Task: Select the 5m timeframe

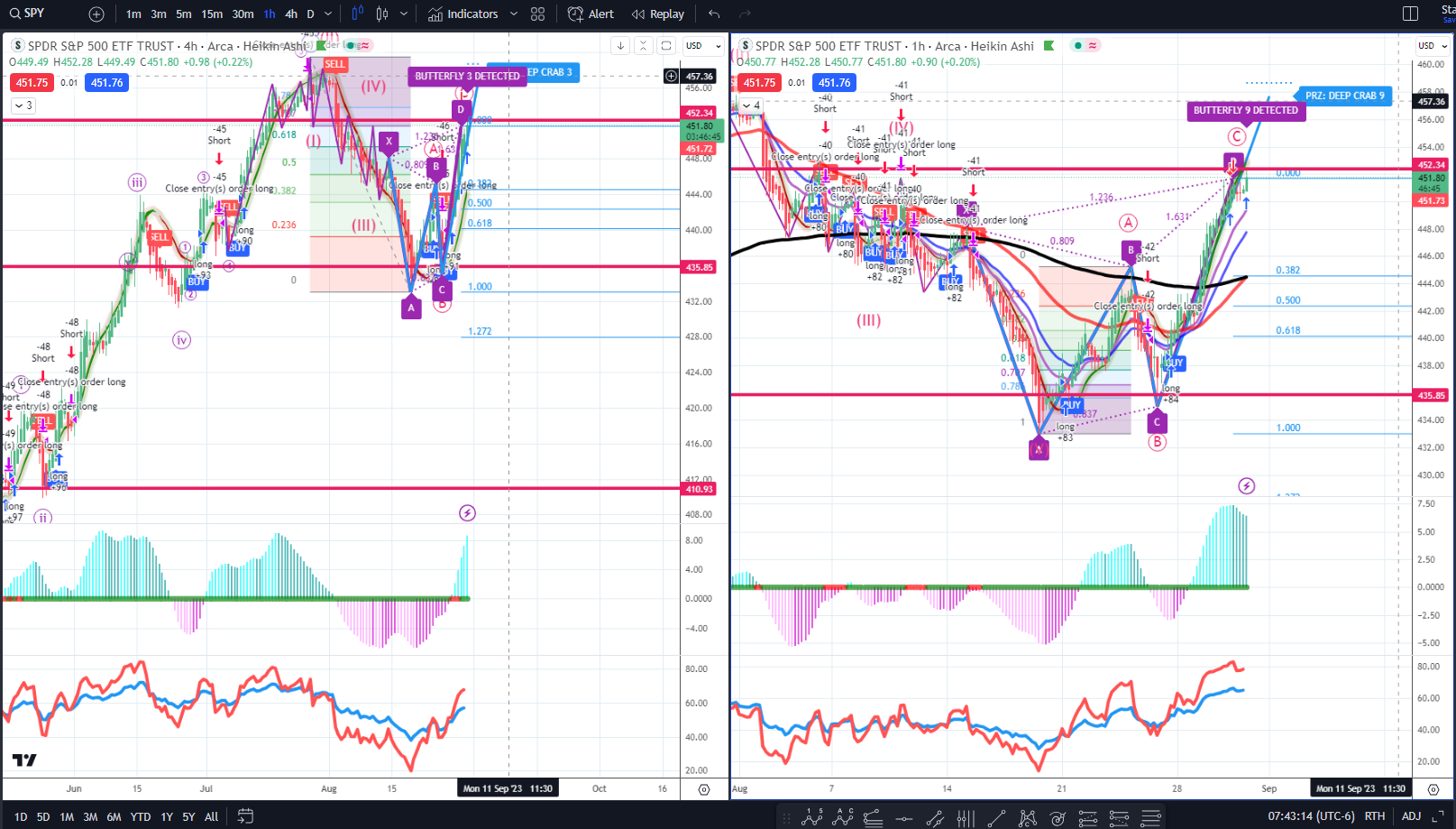Action: [x=184, y=14]
